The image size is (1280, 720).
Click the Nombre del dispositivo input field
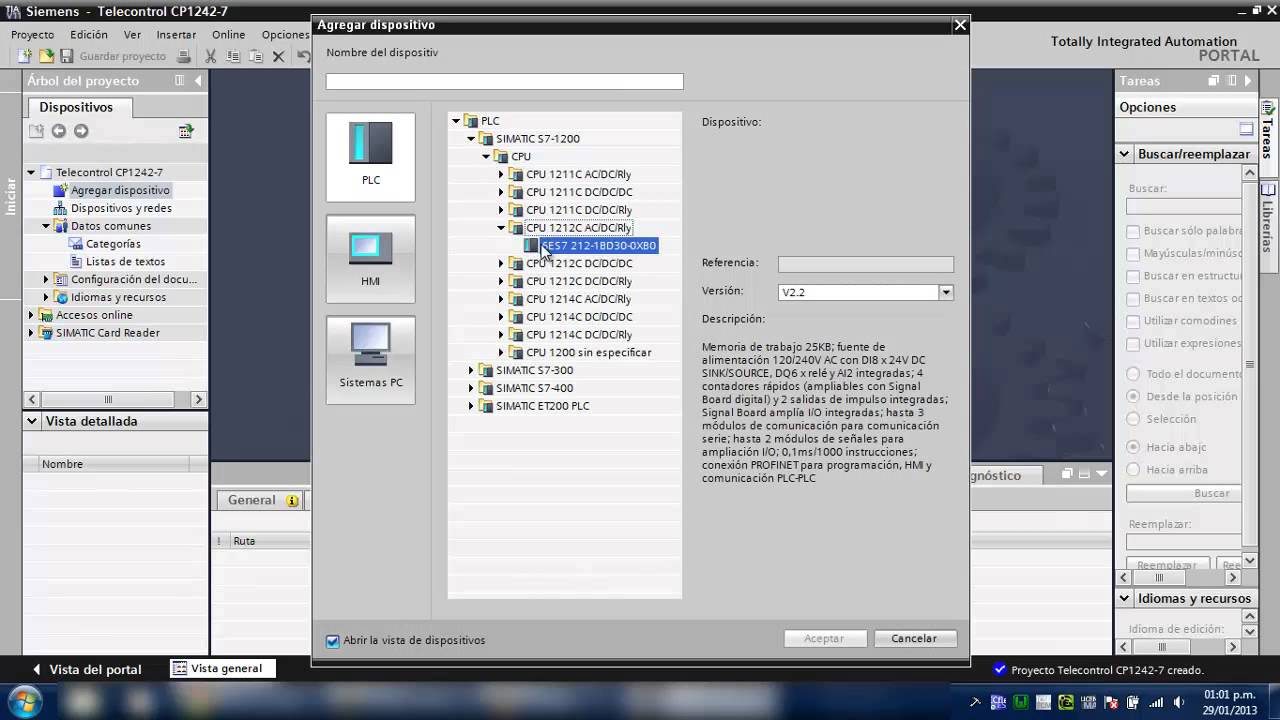click(505, 82)
